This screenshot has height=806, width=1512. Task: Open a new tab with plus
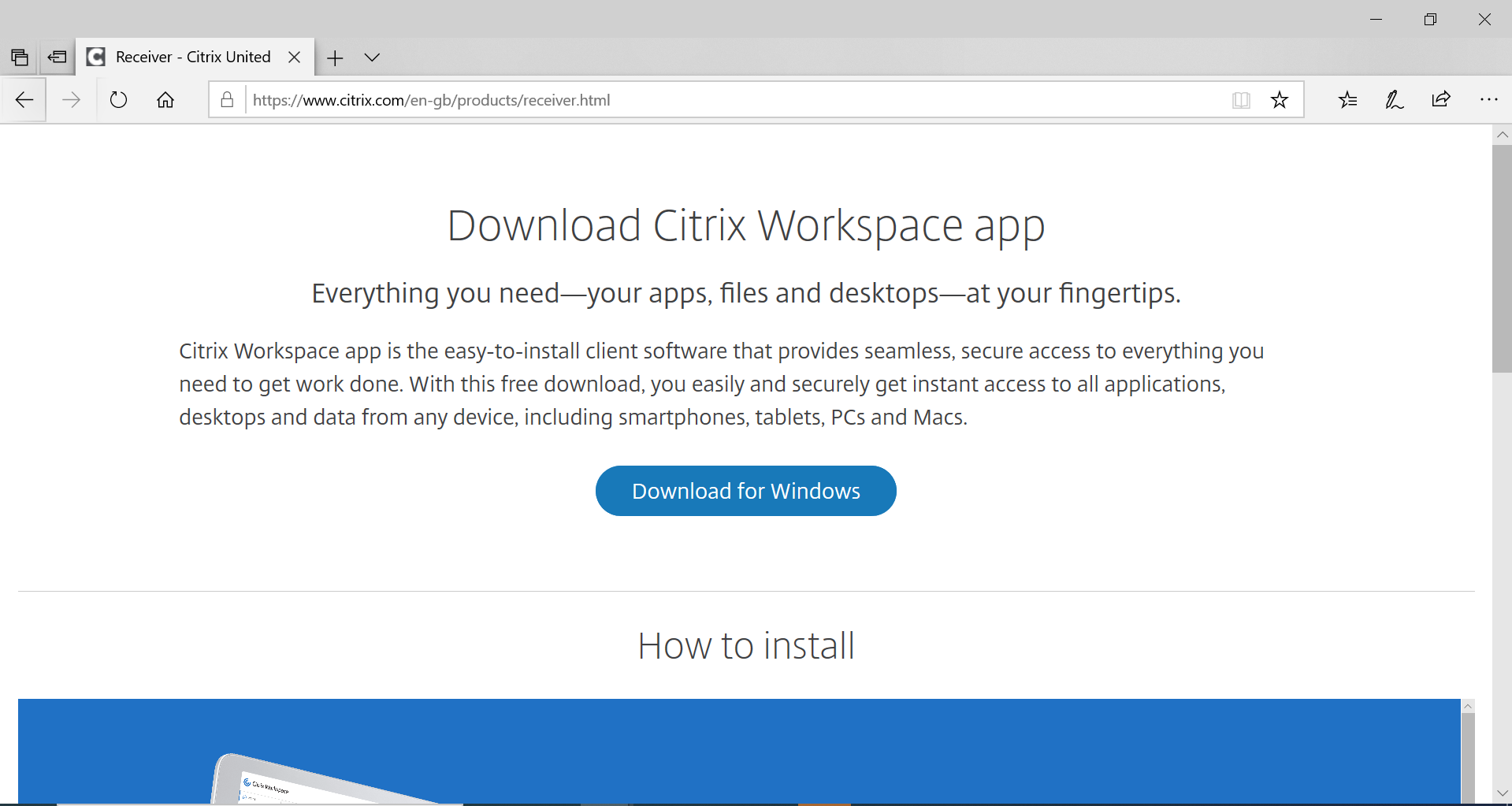(x=335, y=58)
